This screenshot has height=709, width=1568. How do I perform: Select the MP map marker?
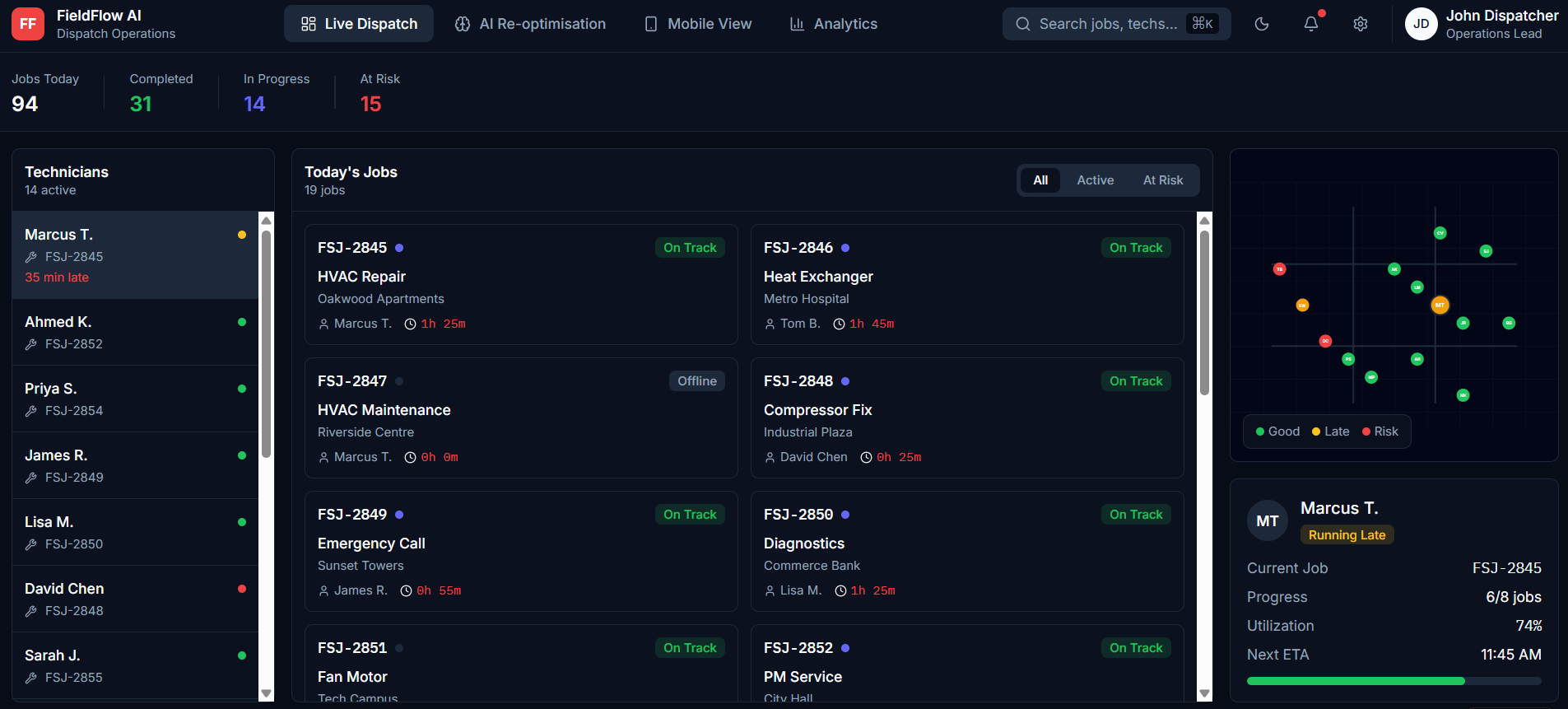1371,377
